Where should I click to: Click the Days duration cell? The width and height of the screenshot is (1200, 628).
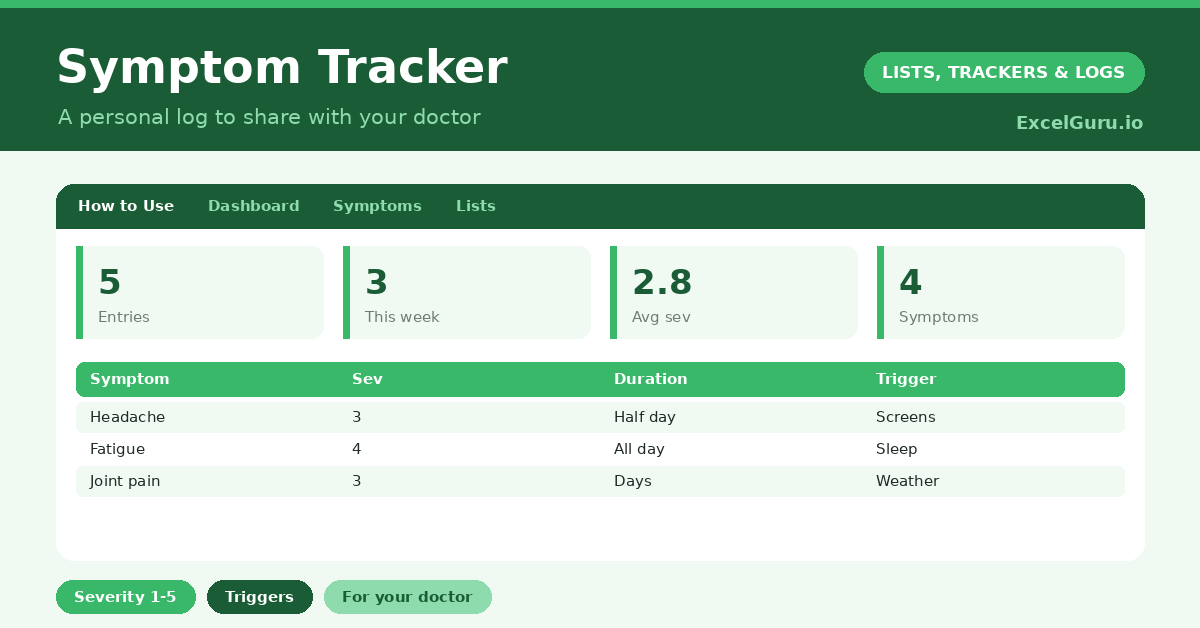[x=632, y=481]
